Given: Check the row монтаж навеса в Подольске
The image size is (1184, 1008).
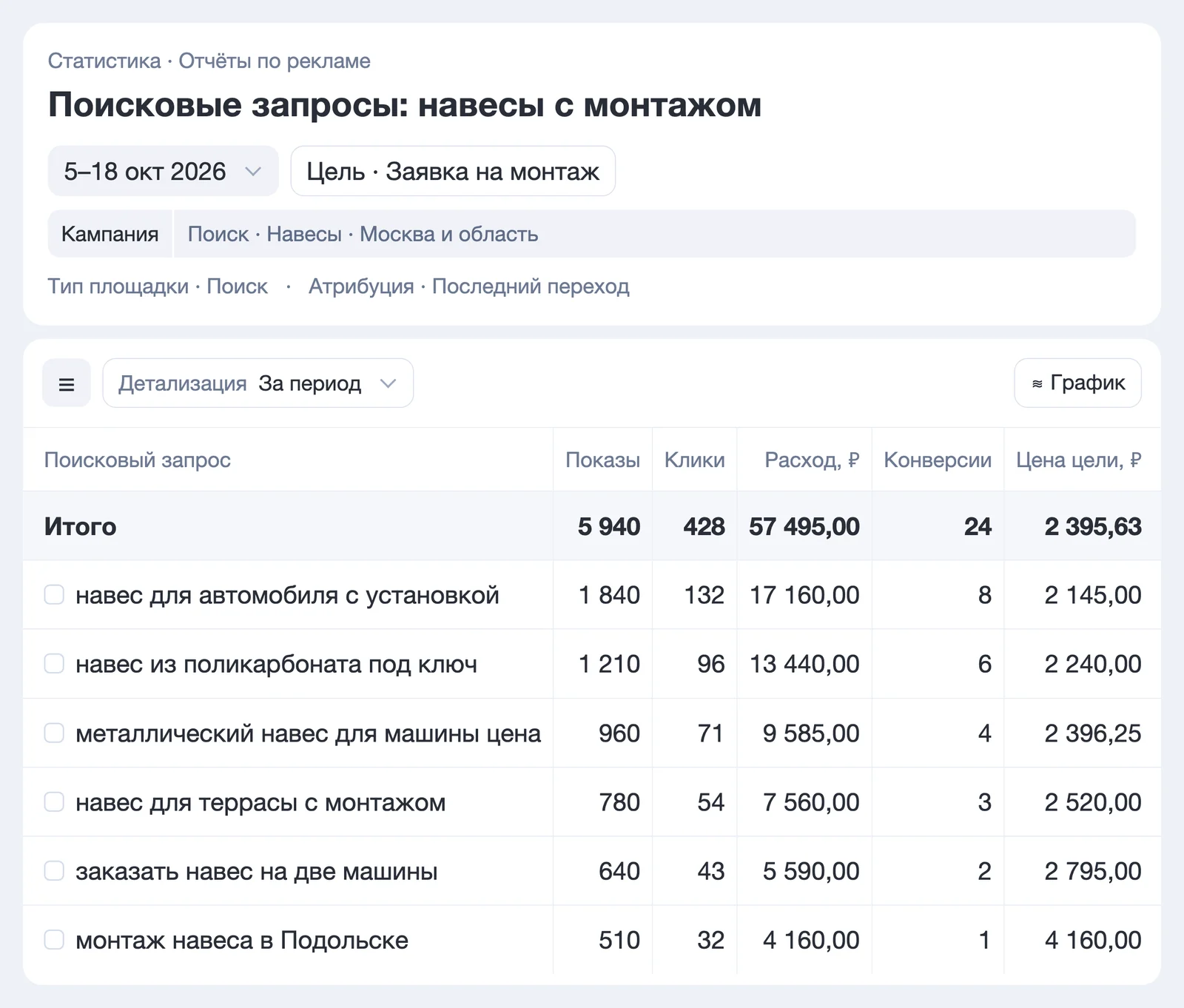Looking at the screenshot, I should [x=54, y=940].
